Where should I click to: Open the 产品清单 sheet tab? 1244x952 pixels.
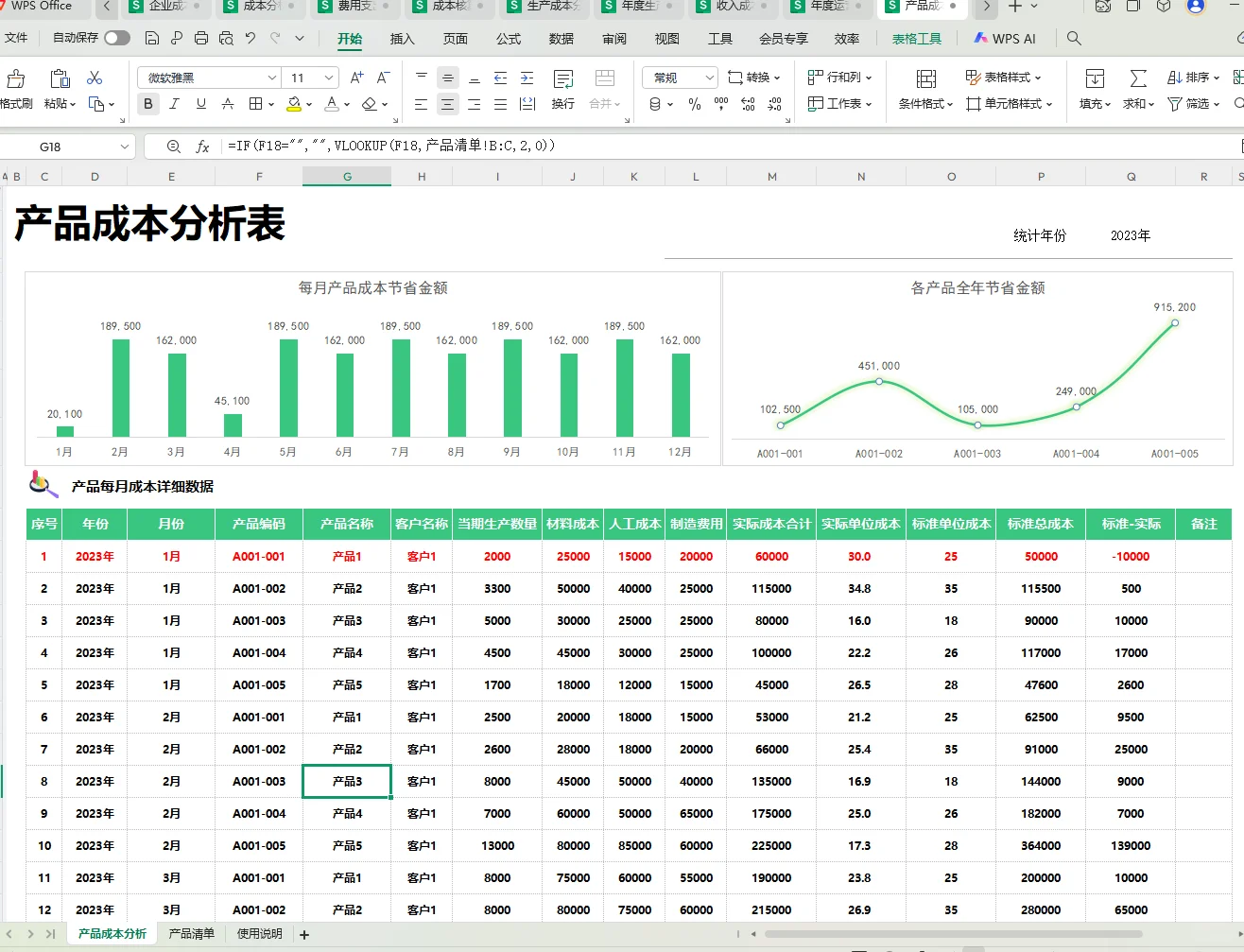[x=191, y=933]
